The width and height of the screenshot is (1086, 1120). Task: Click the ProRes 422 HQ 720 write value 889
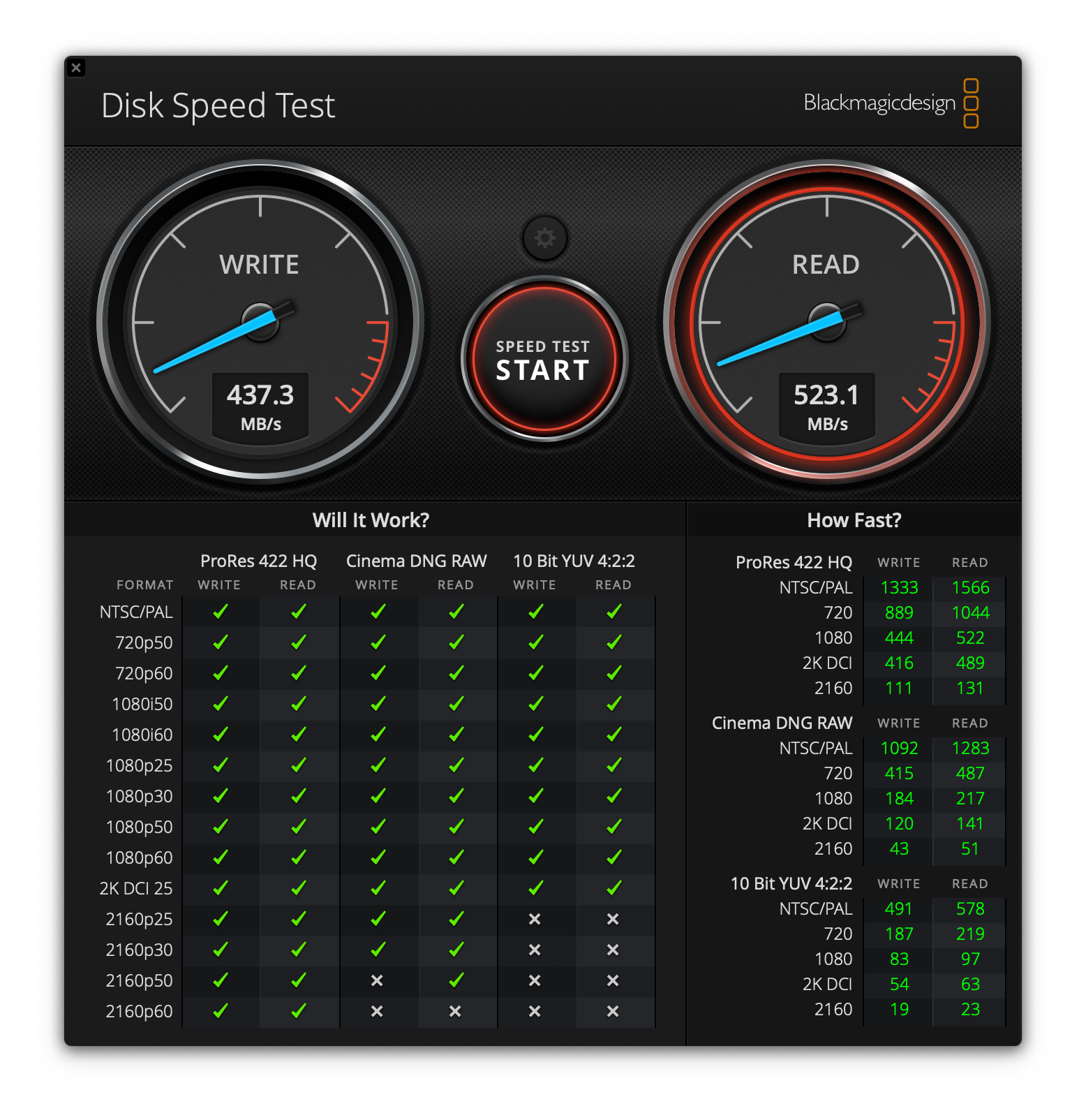click(899, 613)
